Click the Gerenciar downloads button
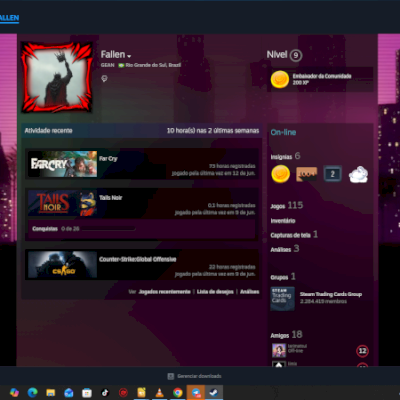The image size is (400, 400). [x=194, y=376]
